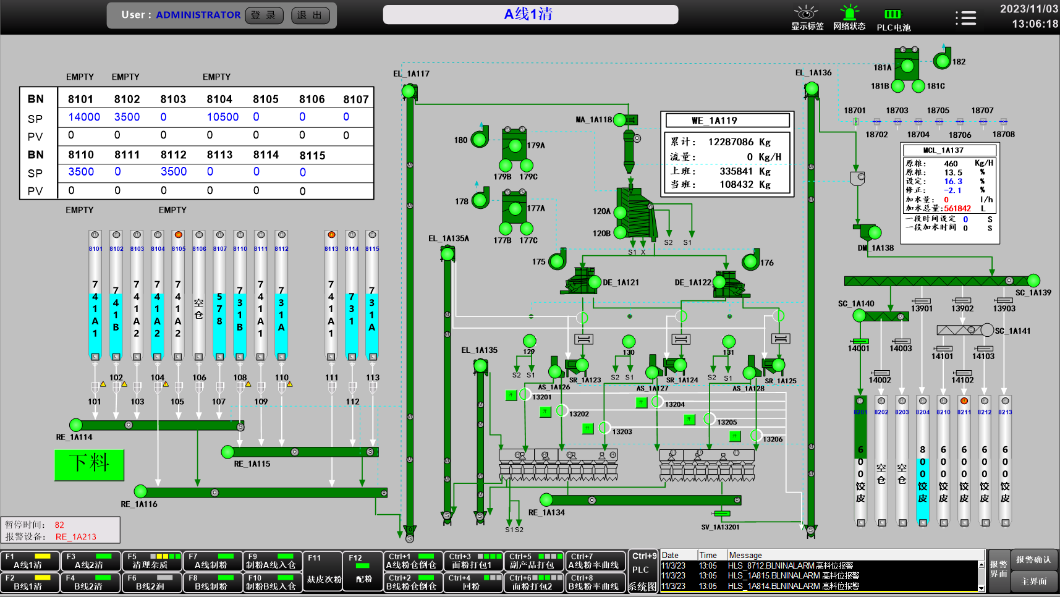Click the DE_1A121 destoner machine icon
Image resolution: width=1060 pixels, height=597 pixels.
click(x=581, y=281)
